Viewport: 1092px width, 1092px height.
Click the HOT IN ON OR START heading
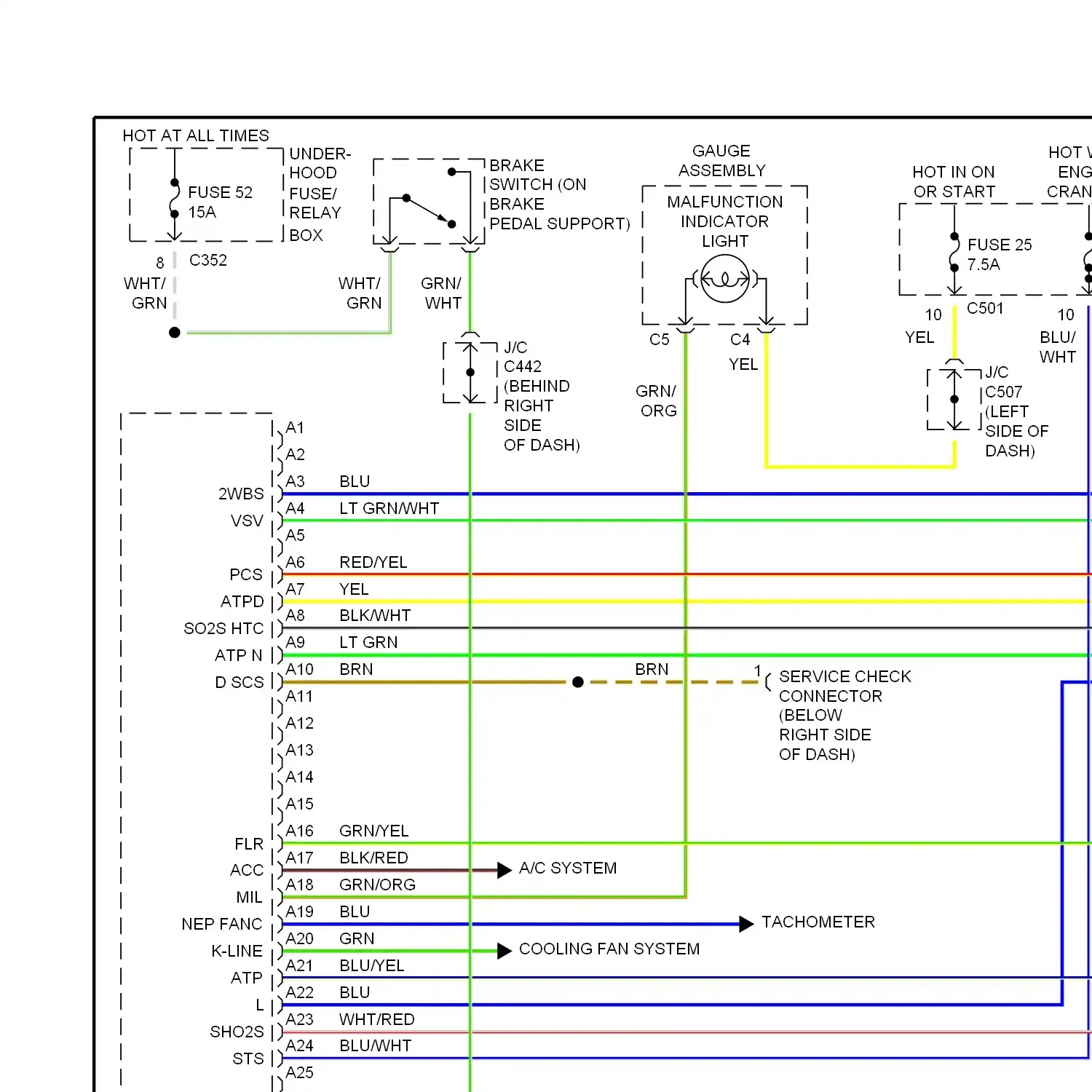[954, 182]
